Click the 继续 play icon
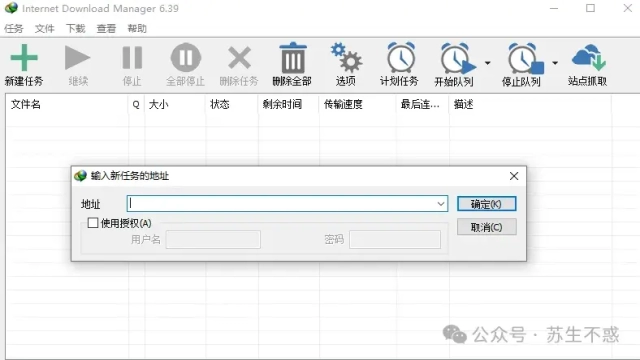This screenshot has width=640, height=360. pos(78,58)
